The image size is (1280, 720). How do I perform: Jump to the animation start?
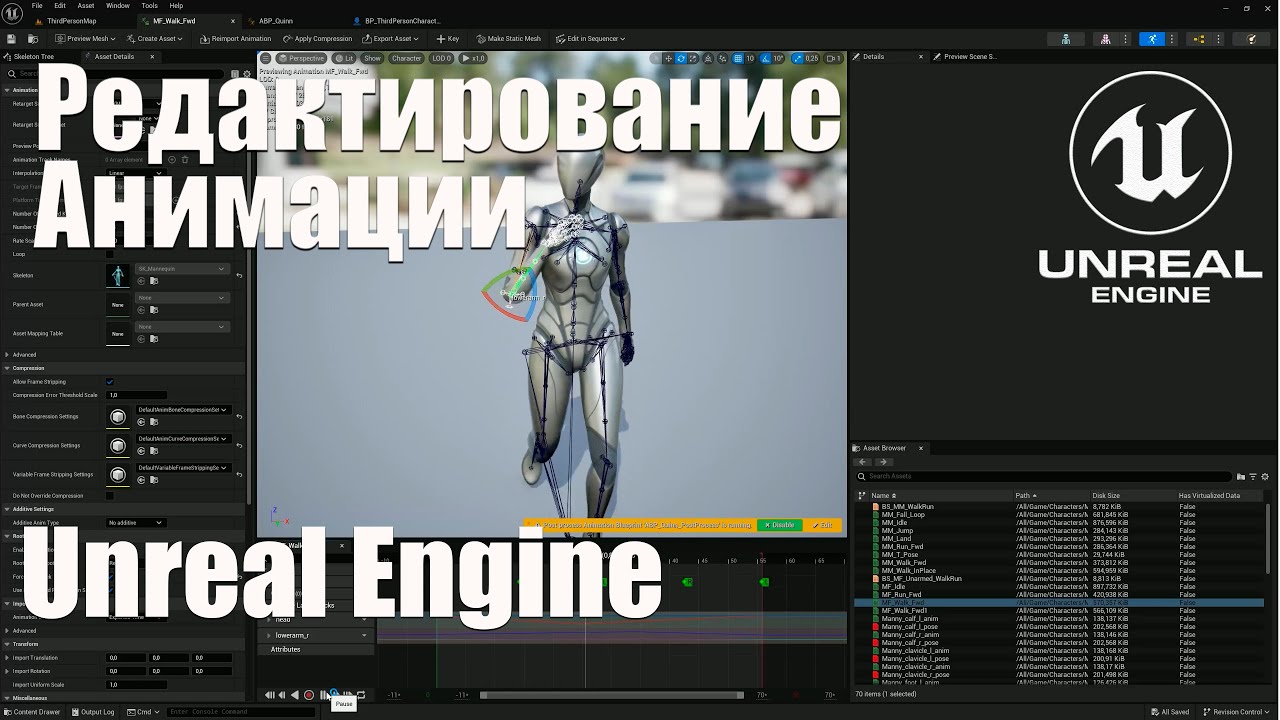tap(270, 695)
